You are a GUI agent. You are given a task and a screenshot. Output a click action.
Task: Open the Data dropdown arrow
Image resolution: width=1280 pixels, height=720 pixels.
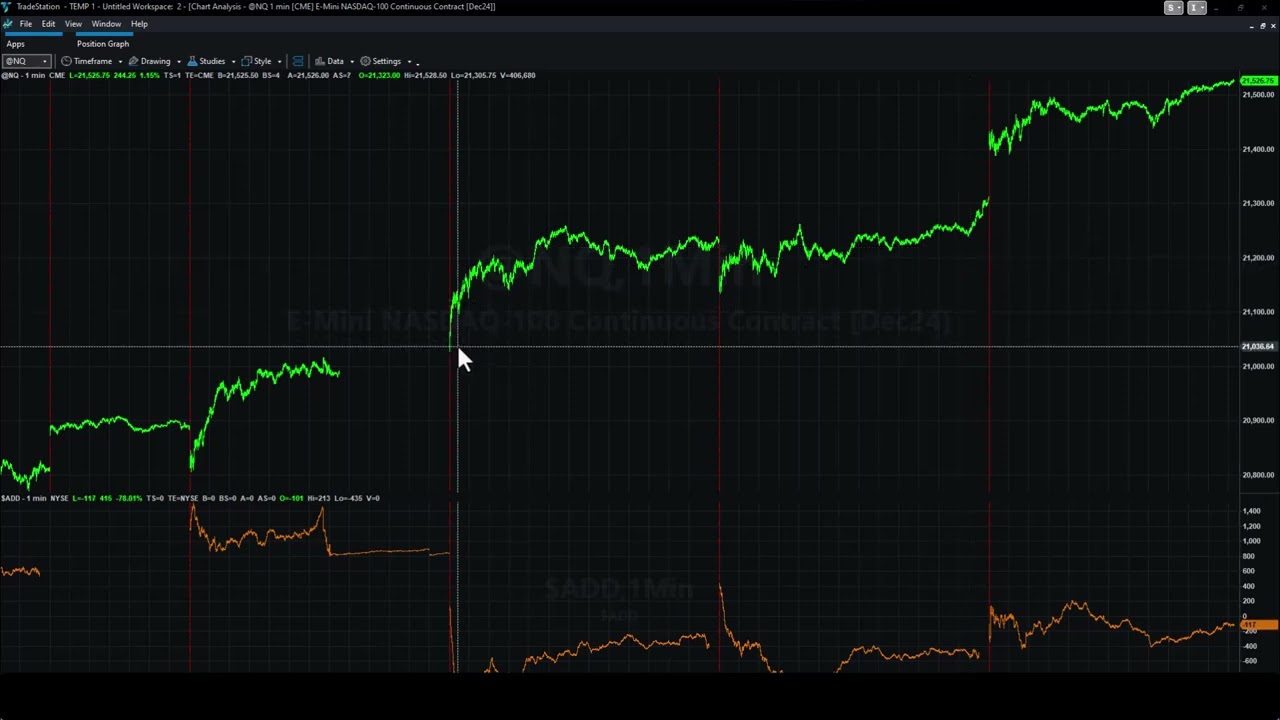351,62
